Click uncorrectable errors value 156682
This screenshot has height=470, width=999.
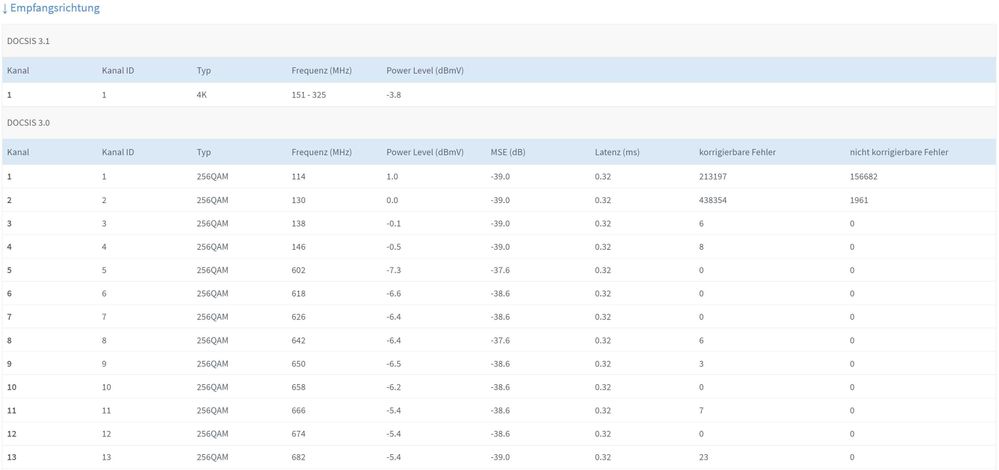[864, 177]
